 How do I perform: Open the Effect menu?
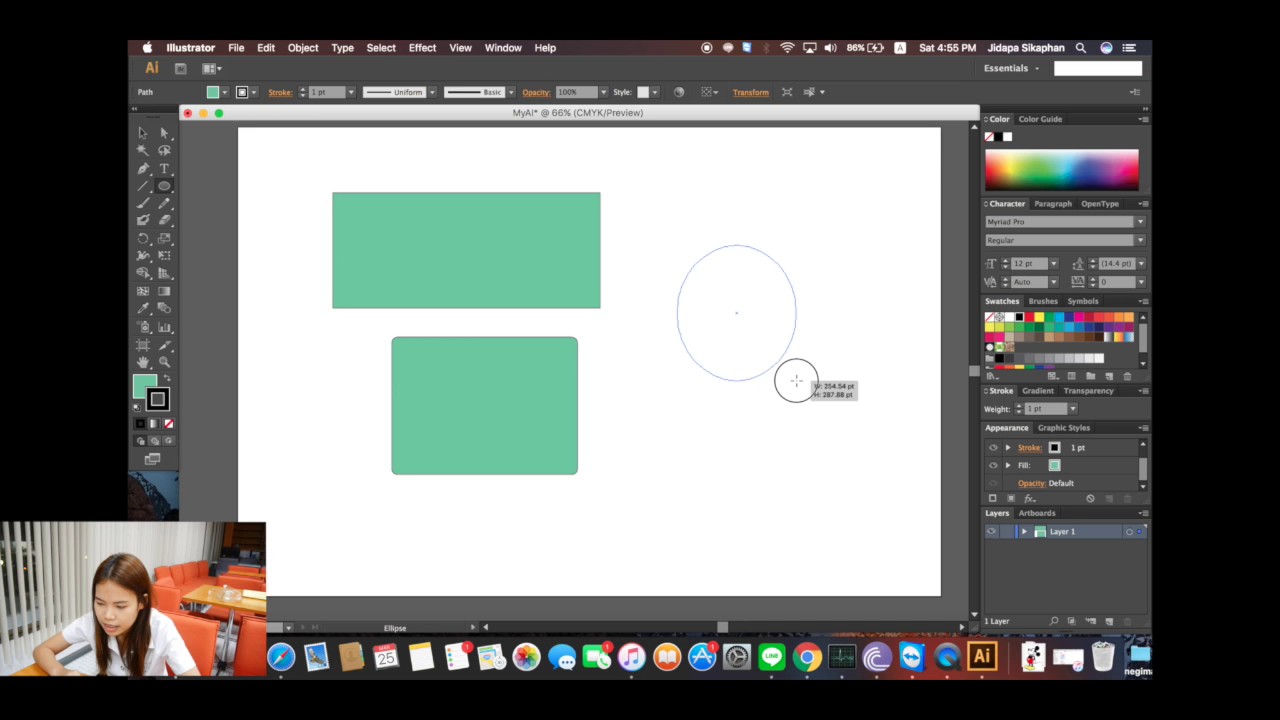(x=422, y=48)
